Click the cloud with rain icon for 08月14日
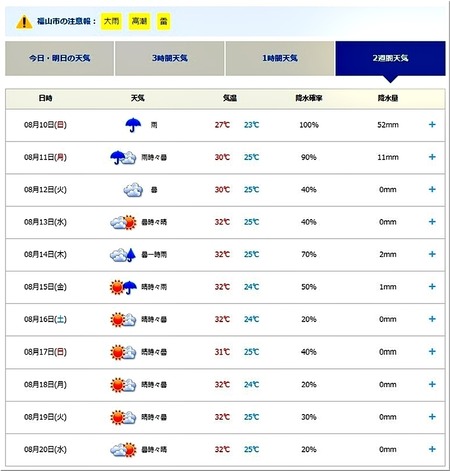This screenshot has height=471, width=450. click(x=123, y=255)
